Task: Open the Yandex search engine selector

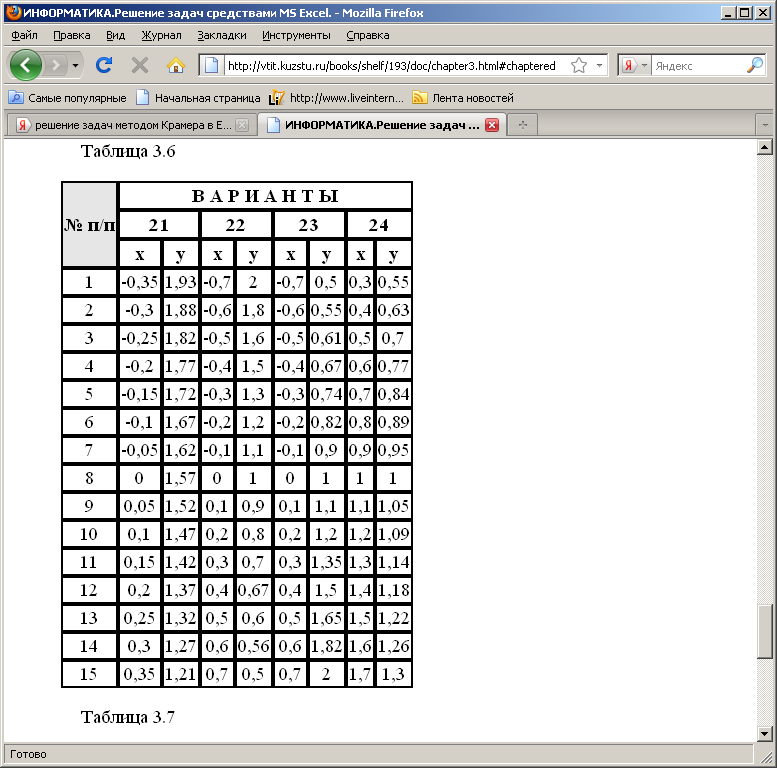Action: coord(634,65)
